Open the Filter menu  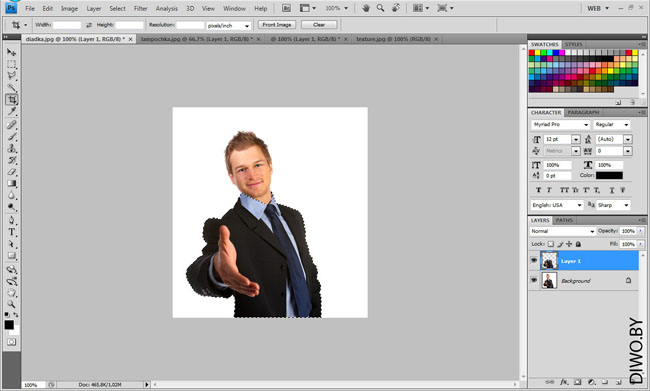[x=141, y=8]
